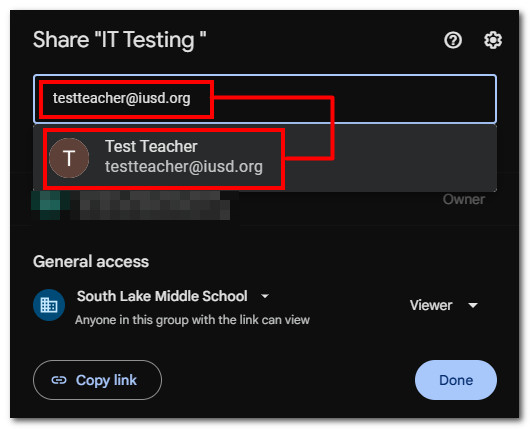Click the brown T avatar circle

coord(69,158)
